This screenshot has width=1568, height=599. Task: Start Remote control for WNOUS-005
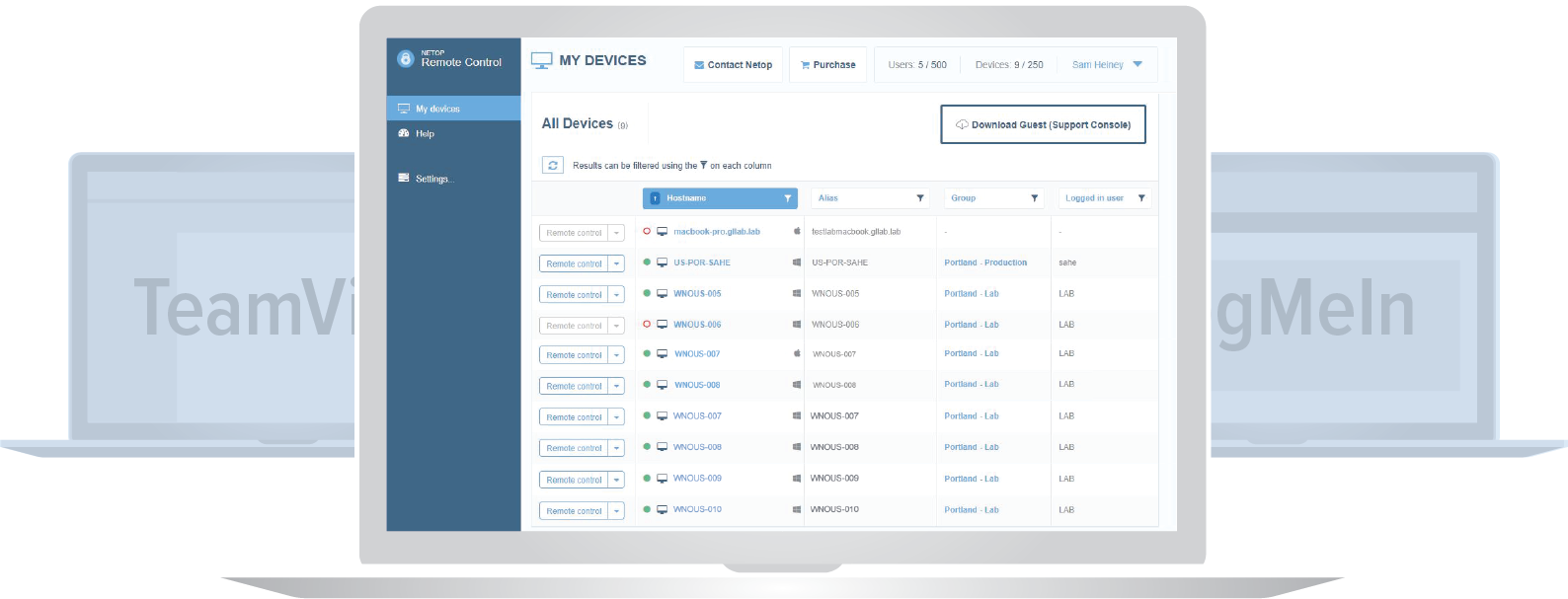click(574, 294)
